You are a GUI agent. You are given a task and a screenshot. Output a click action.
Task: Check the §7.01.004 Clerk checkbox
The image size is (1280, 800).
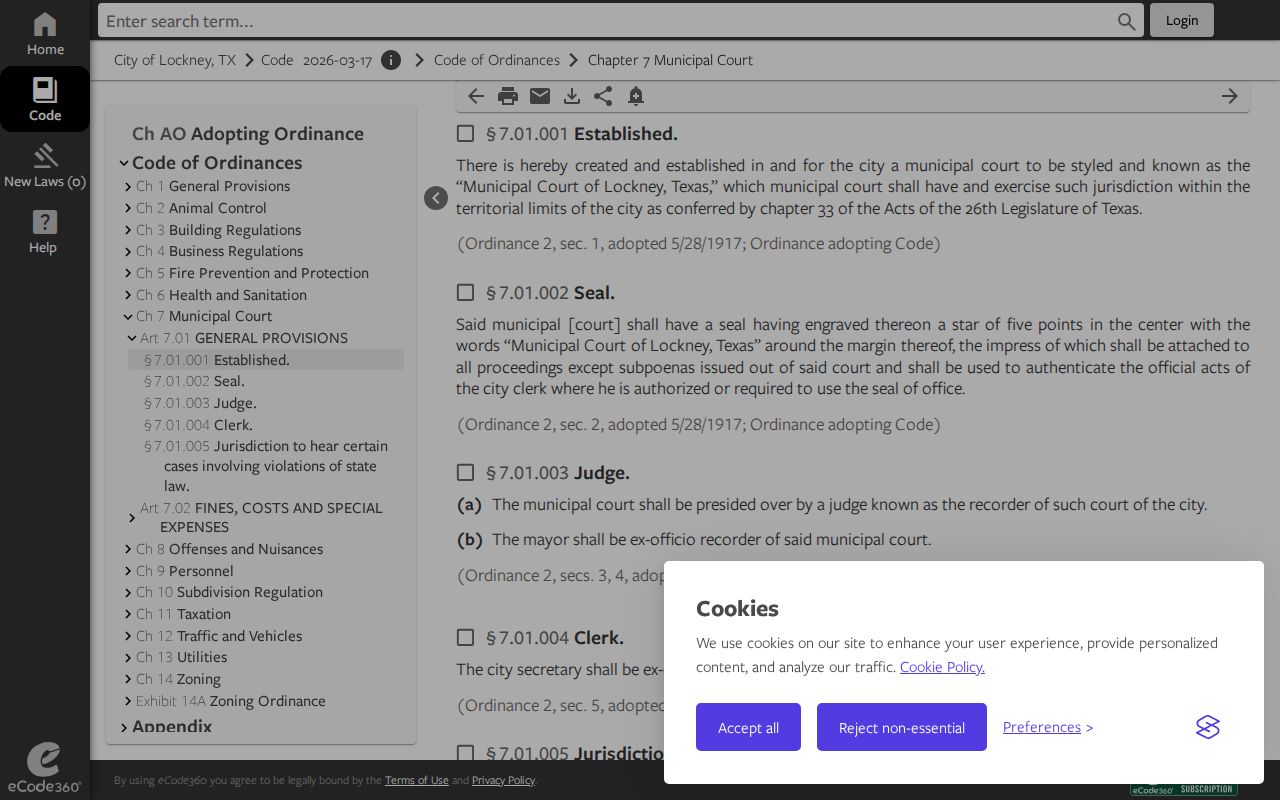(x=465, y=637)
